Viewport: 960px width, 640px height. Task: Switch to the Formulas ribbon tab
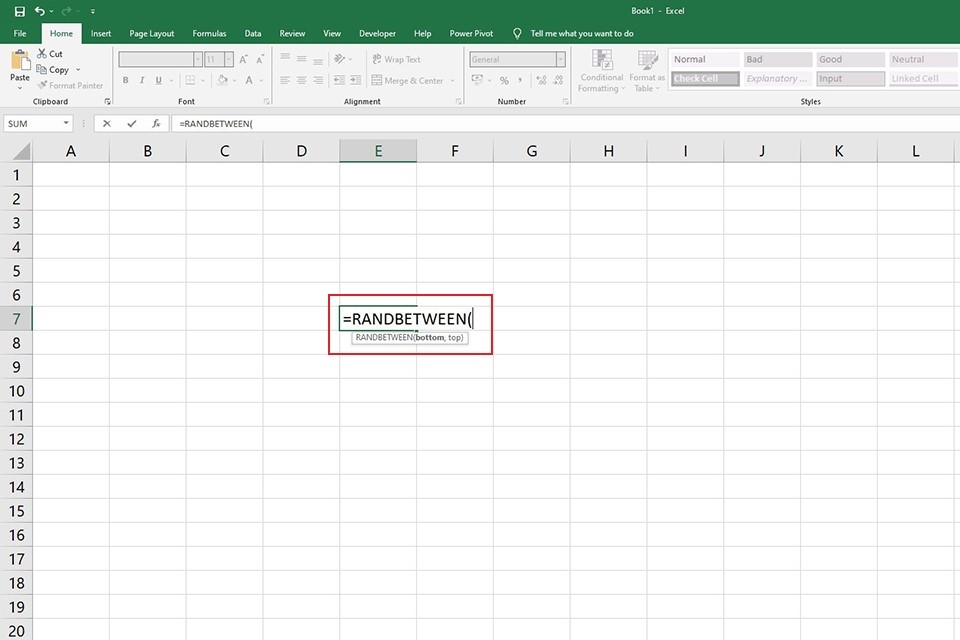pos(209,34)
